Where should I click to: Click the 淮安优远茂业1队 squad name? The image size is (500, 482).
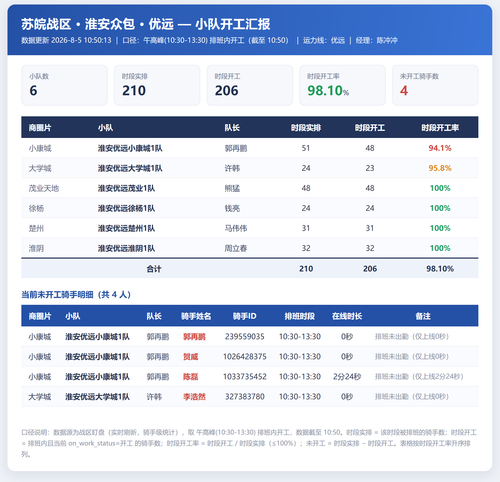pyautogui.click(x=126, y=188)
